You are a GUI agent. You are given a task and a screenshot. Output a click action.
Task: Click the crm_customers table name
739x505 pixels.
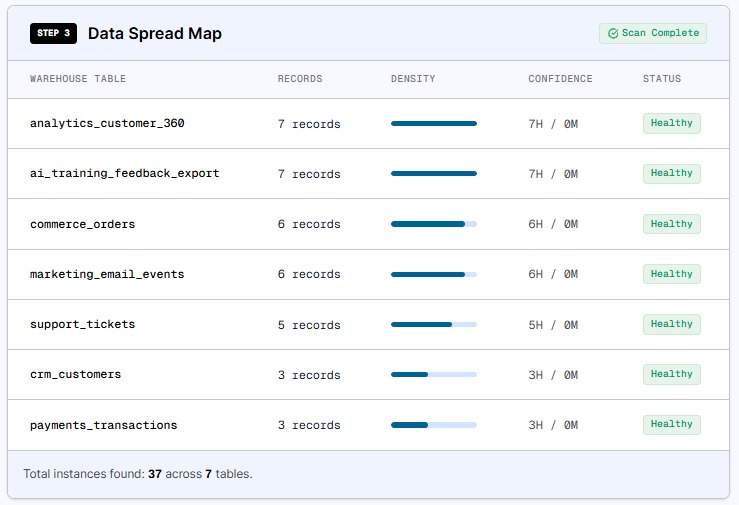pos(75,375)
